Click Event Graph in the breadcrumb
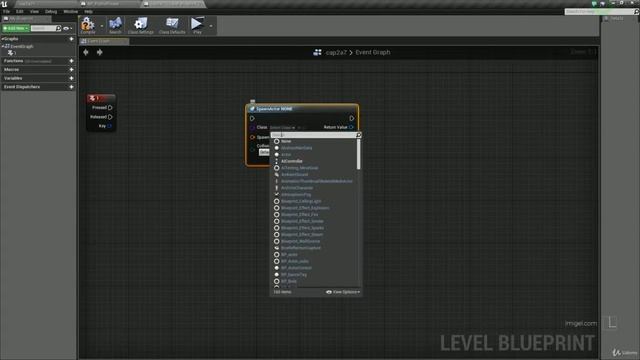This screenshot has height=360, width=640. (x=372, y=52)
